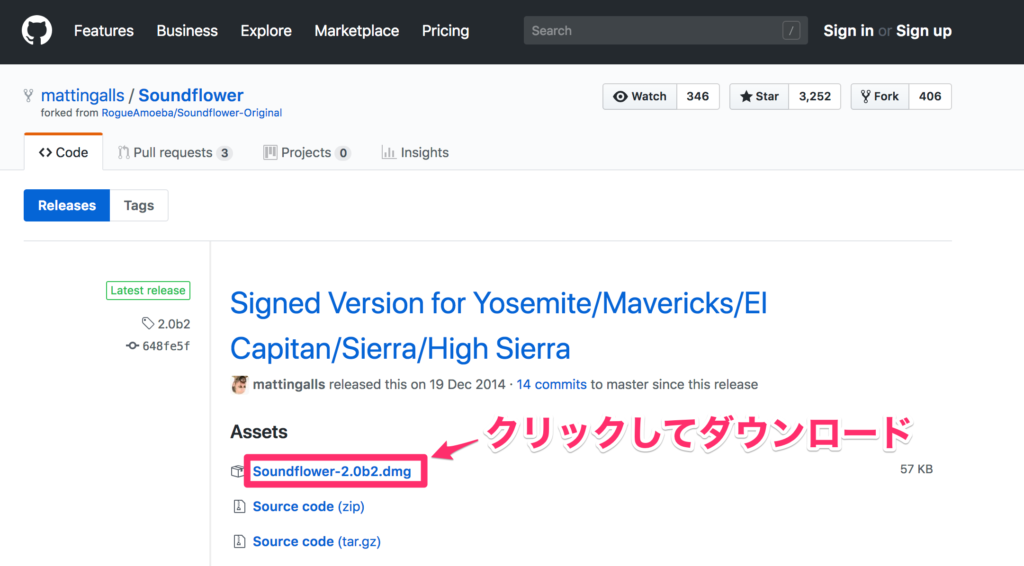Viewport: 1024px width, 566px height.
Task: Click the GitHub Octocat logo
Action: 37,31
